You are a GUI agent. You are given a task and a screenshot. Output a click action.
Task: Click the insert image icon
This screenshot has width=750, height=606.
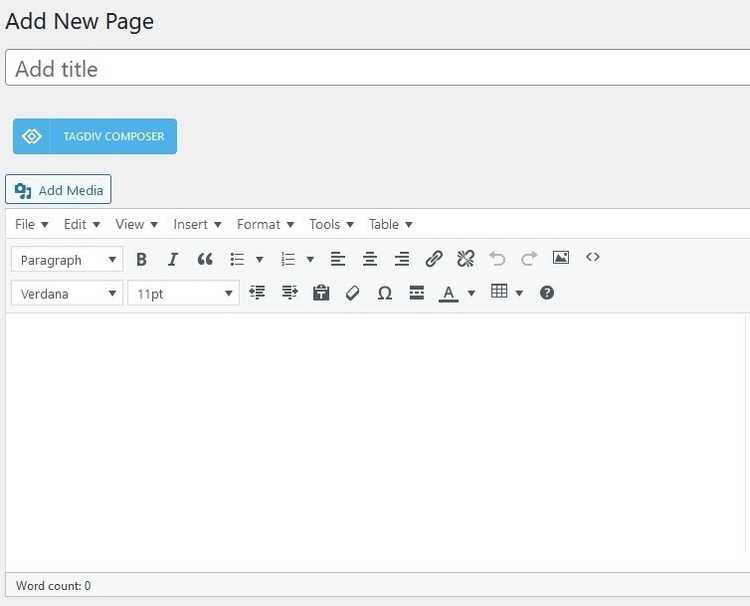coord(561,258)
